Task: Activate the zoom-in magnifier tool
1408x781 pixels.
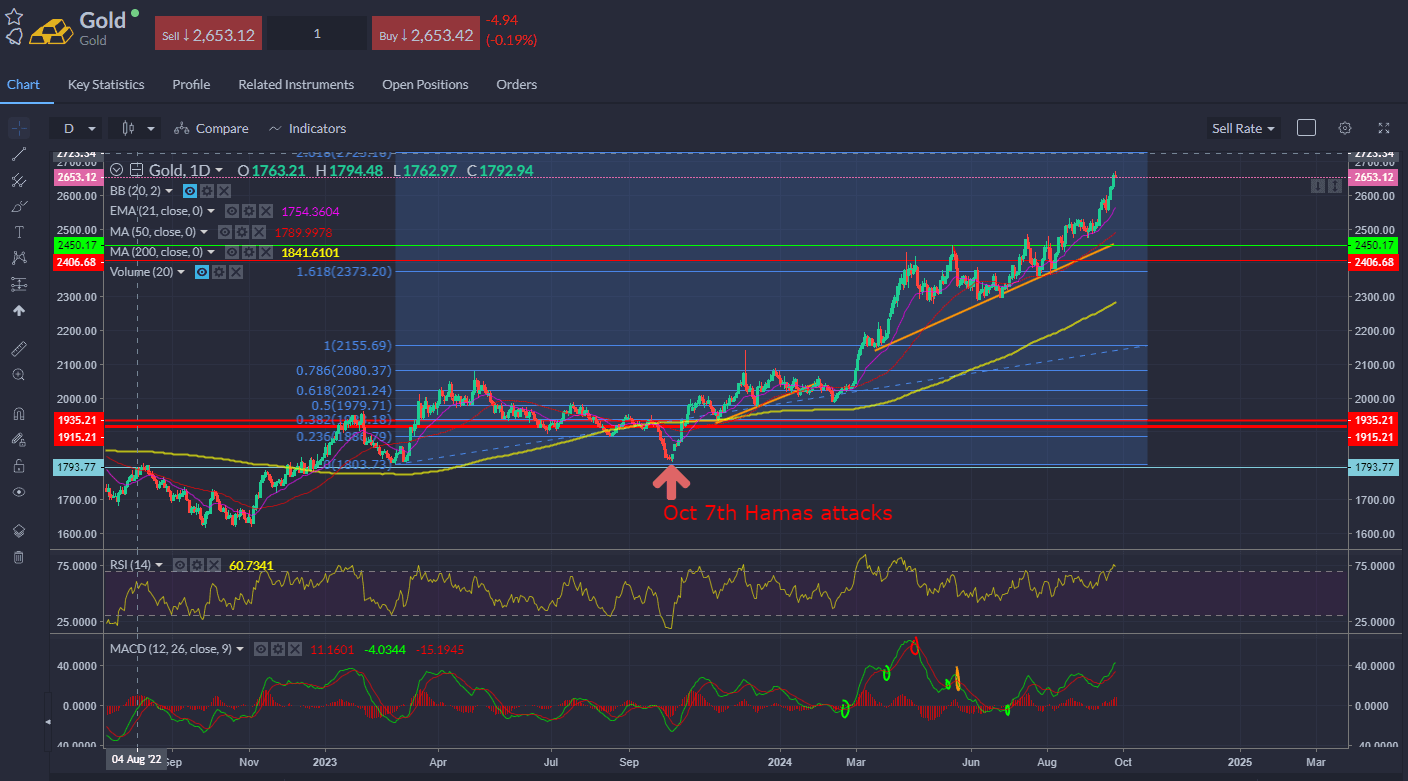Action: [18, 374]
